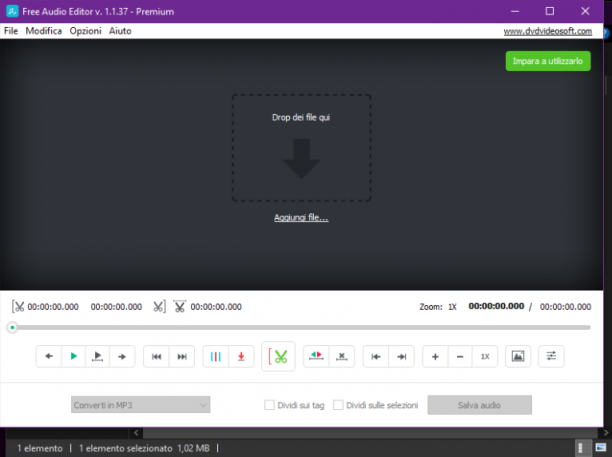
Task: Open the Aiuto menu
Action: [x=120, y=31]
